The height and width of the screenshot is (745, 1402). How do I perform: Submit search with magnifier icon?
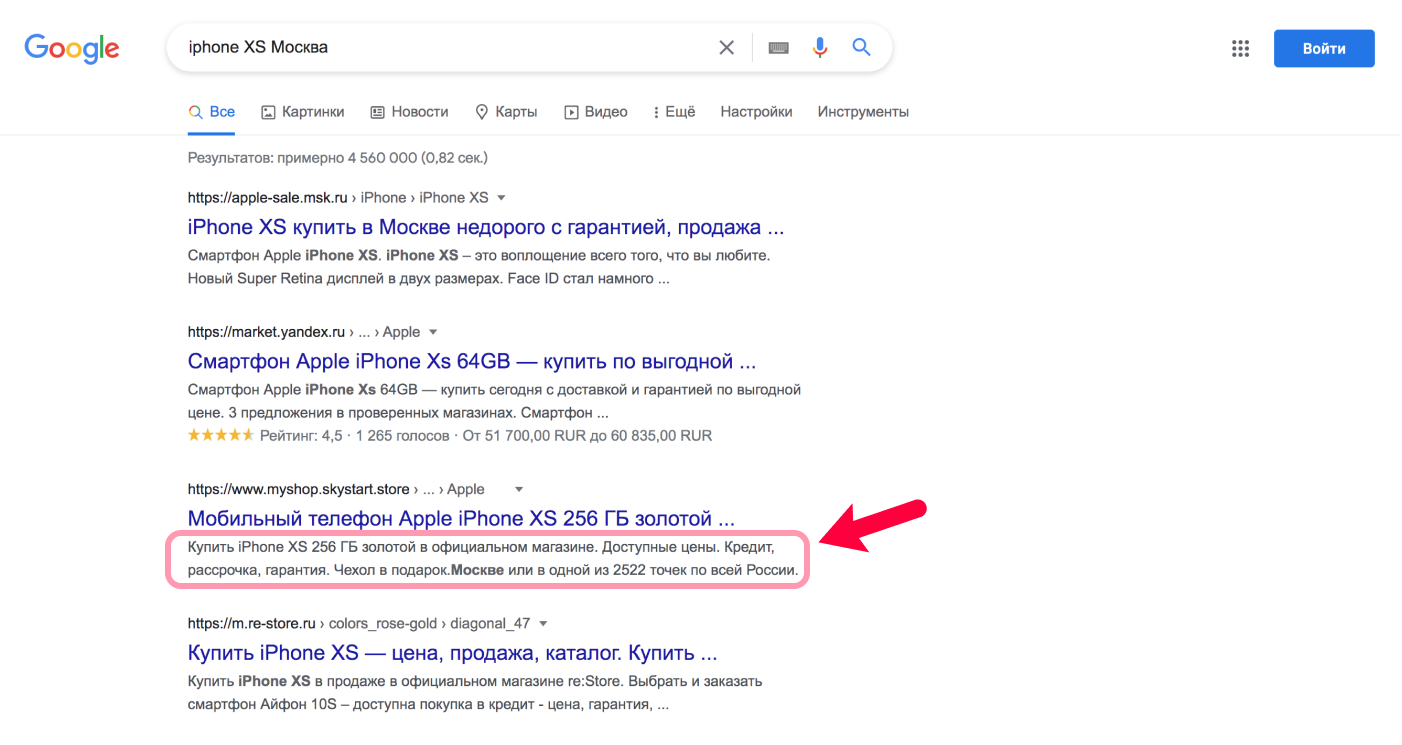click(x=861, y=47)
